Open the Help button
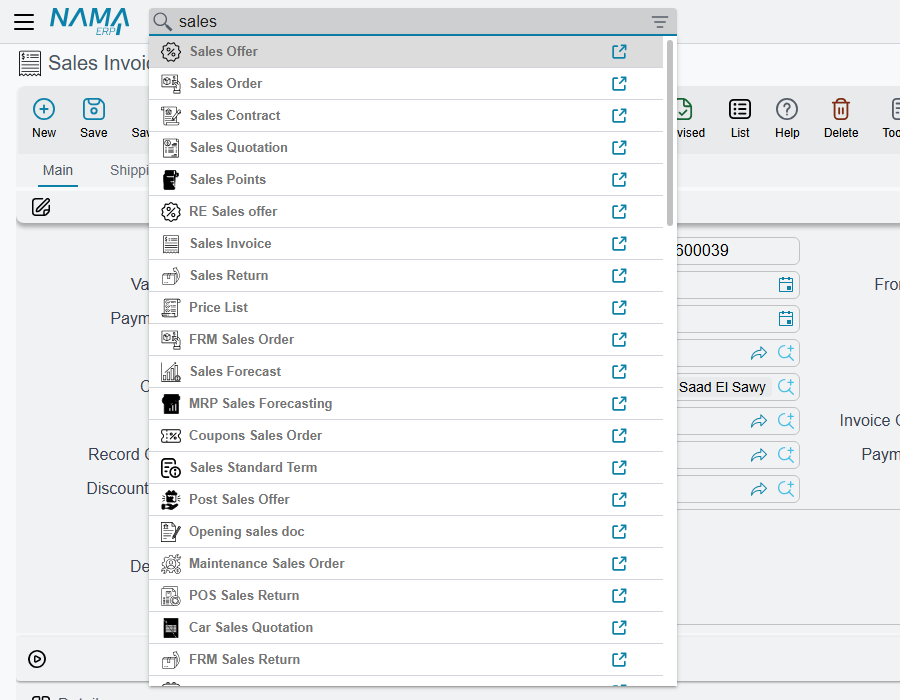900x700 pixels. click(787, 119)
